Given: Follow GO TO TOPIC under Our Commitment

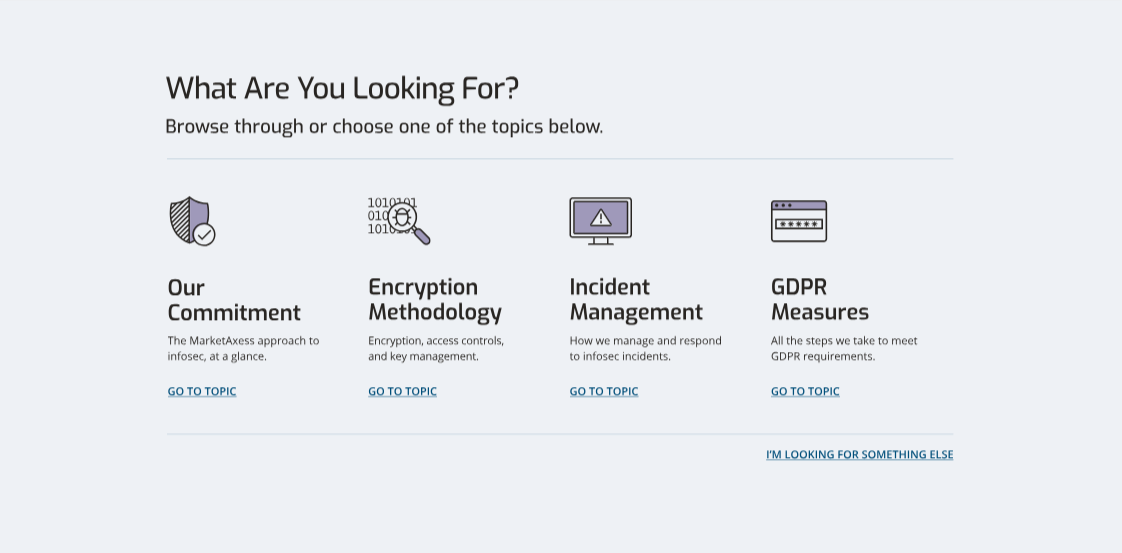Looking at the screenshot, I should click(202, 392).
